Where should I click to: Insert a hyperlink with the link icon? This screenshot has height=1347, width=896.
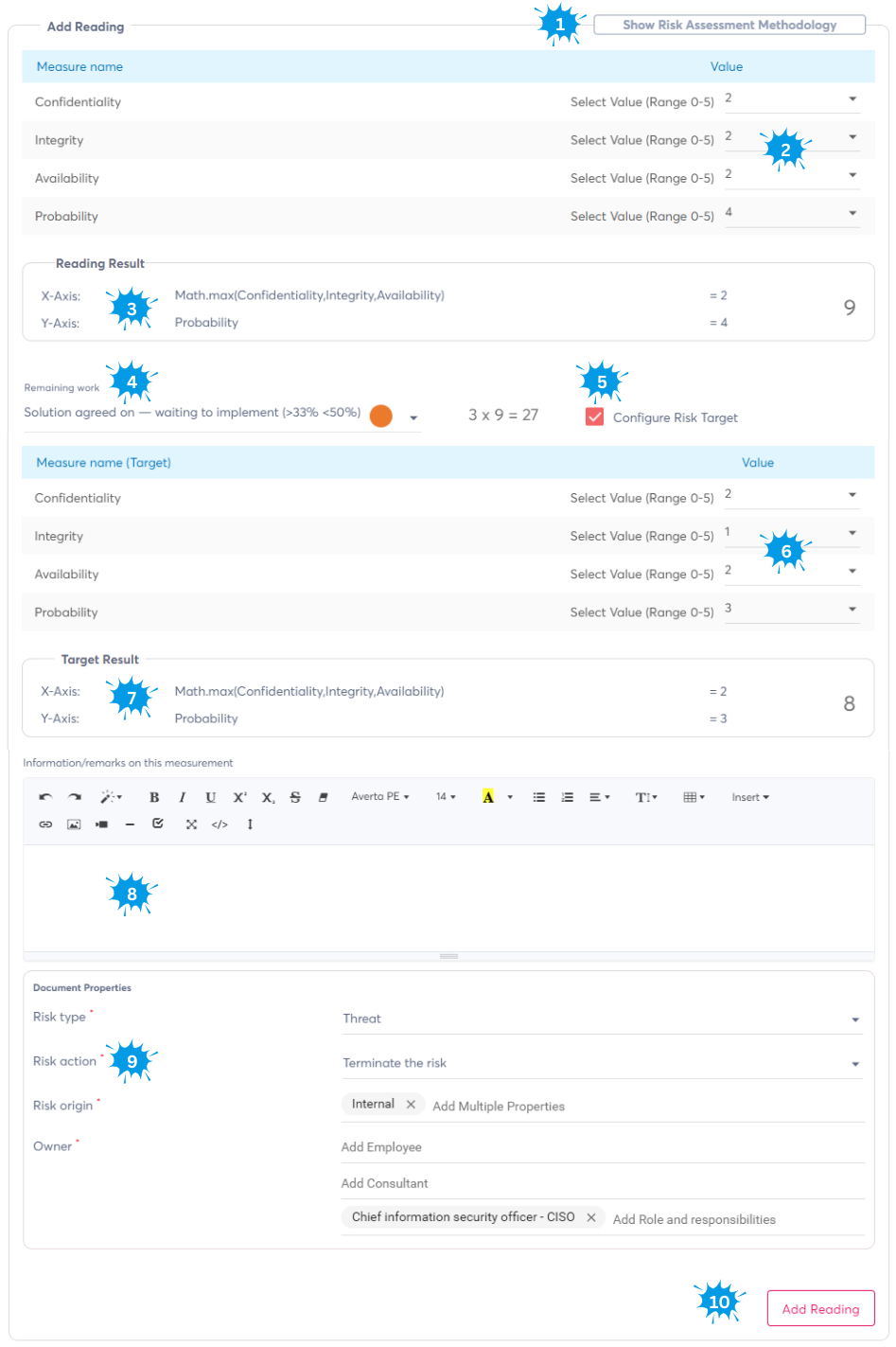pos(45,824)
